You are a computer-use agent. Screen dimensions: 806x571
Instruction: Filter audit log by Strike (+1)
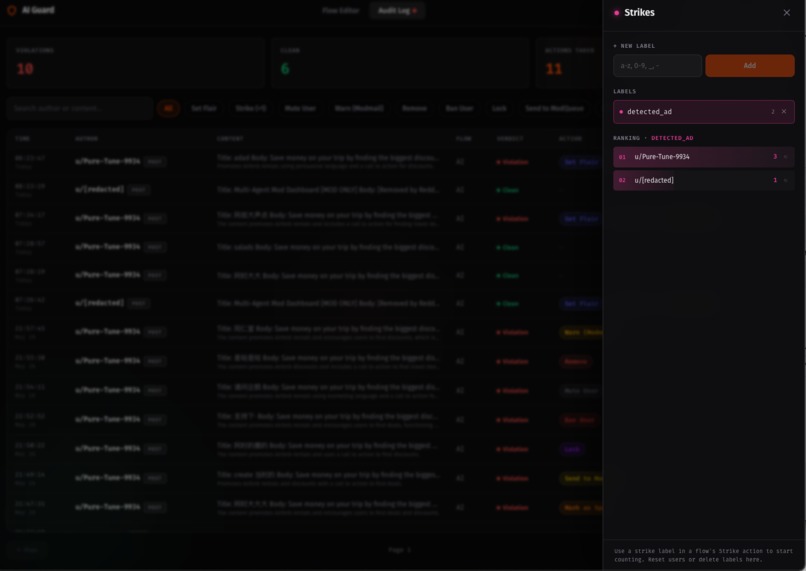tap(251, 108)
